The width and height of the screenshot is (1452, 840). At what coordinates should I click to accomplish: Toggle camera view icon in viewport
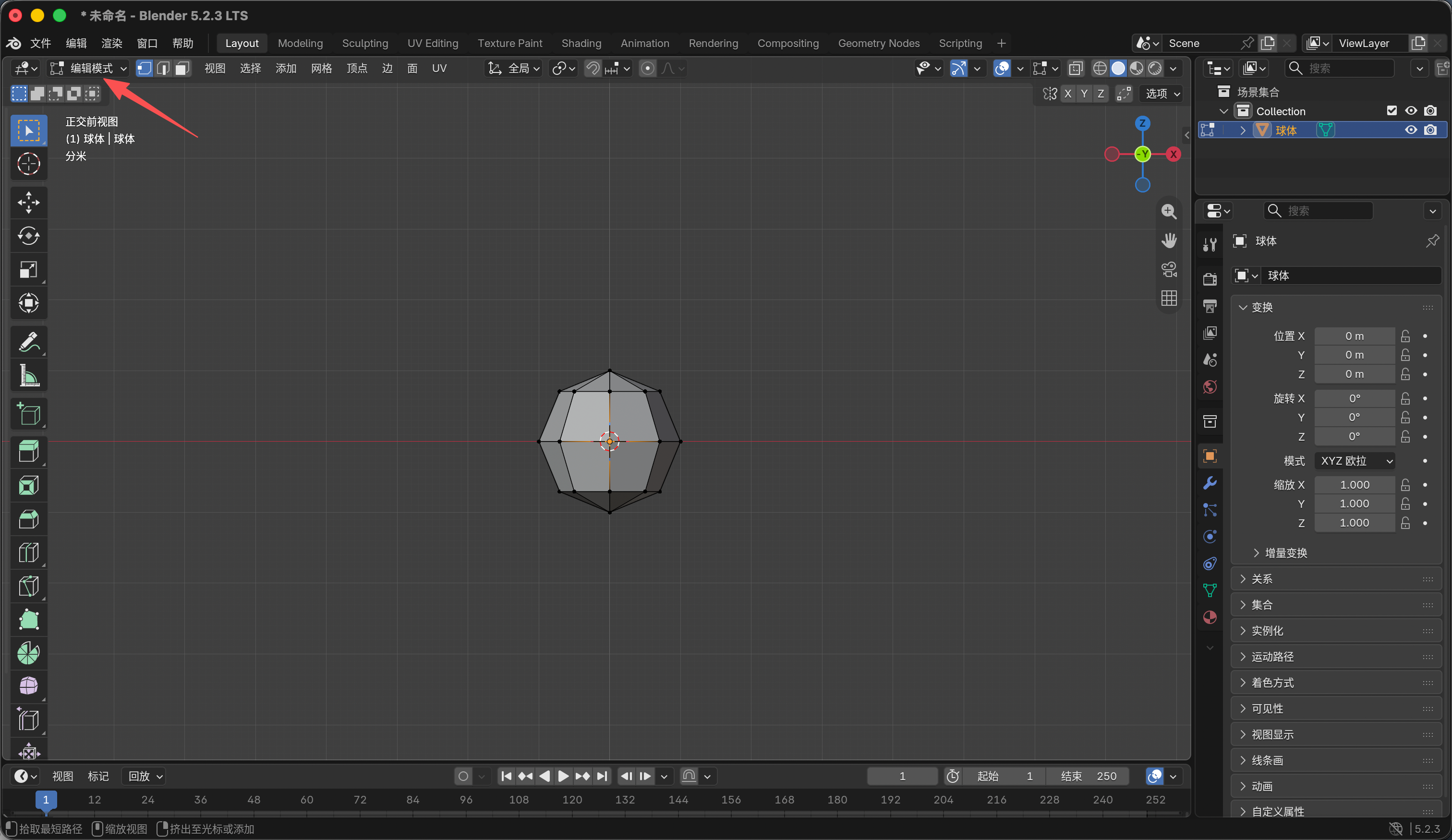[1169, 269]
